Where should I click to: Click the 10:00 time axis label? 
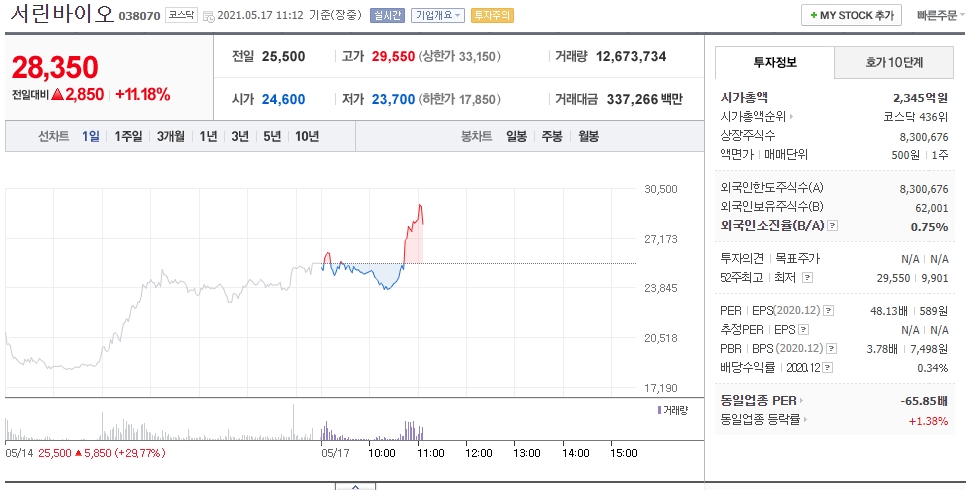[x=382, y=453]
